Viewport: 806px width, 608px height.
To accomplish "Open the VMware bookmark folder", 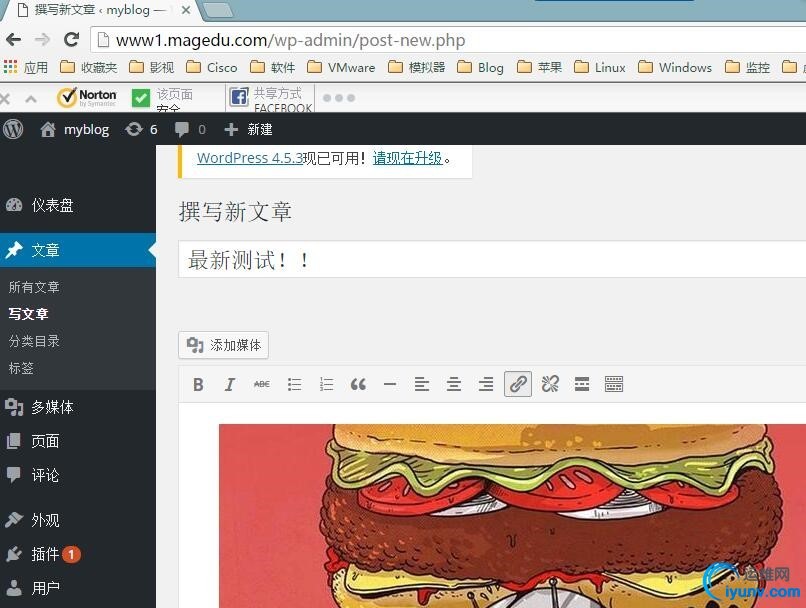I will pos(341,67).
